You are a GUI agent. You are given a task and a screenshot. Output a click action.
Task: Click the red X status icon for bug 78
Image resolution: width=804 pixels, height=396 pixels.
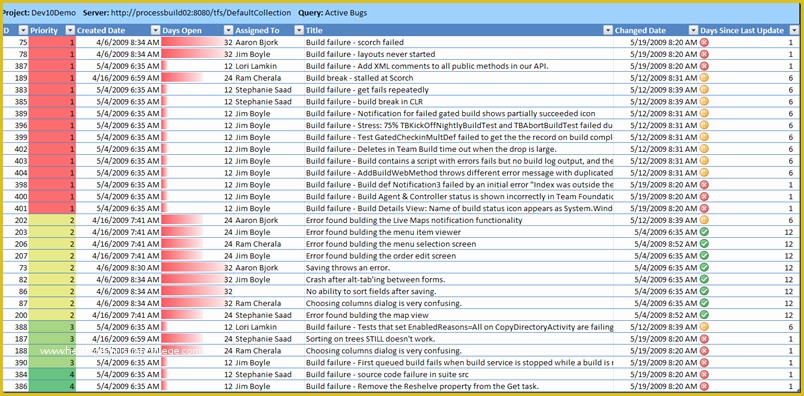[705, 54]
